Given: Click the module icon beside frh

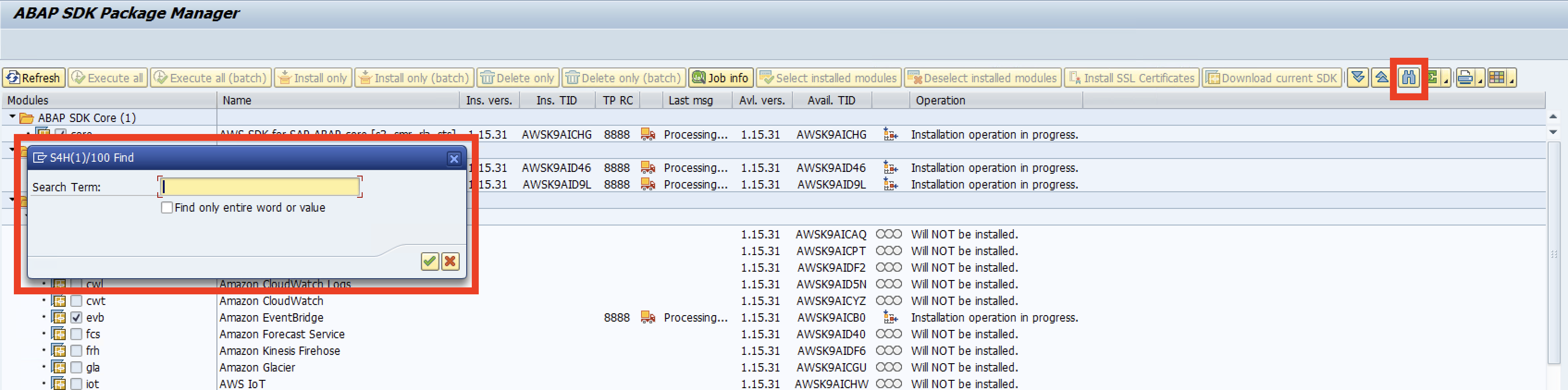Looking at the screenshot, I should [59, 351].
